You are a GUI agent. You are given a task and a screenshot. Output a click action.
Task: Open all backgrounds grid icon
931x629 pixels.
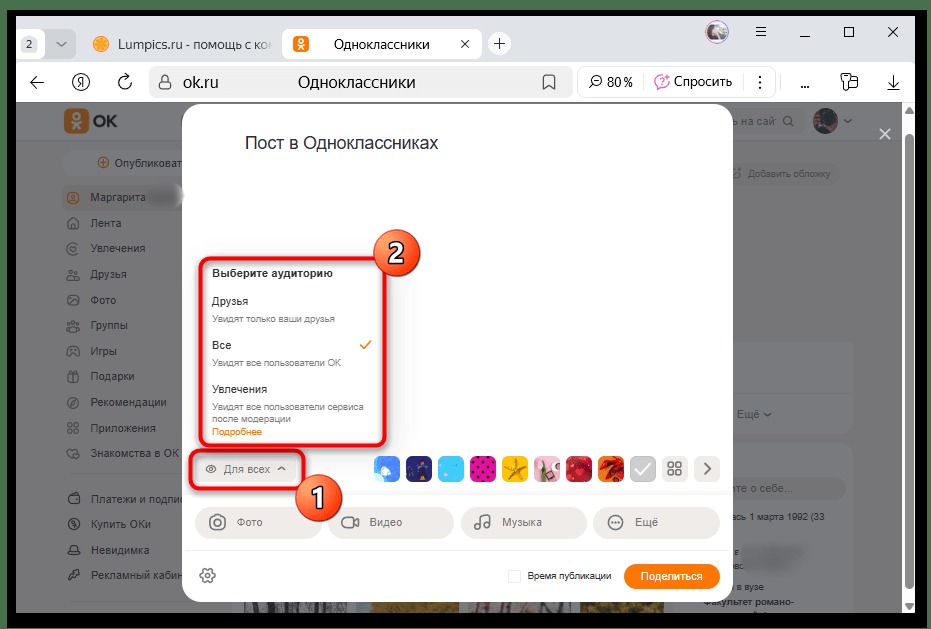[x=674, y=469]
